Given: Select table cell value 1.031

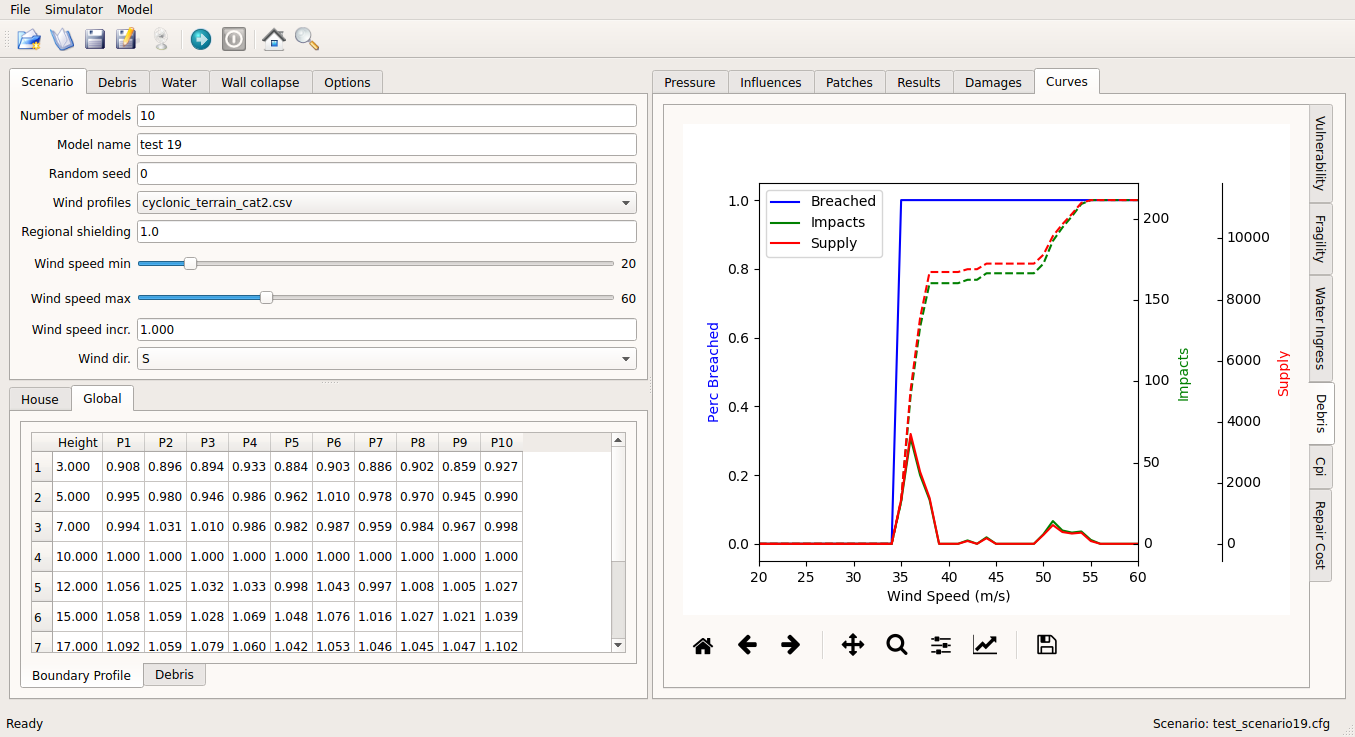Looking at the screenshot, I should (165, 527).
